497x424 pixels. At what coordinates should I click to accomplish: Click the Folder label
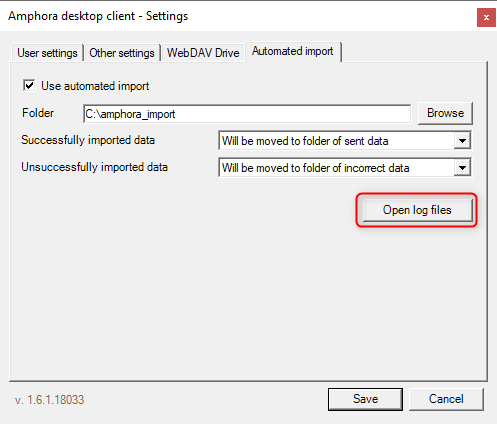click(38, 113)
